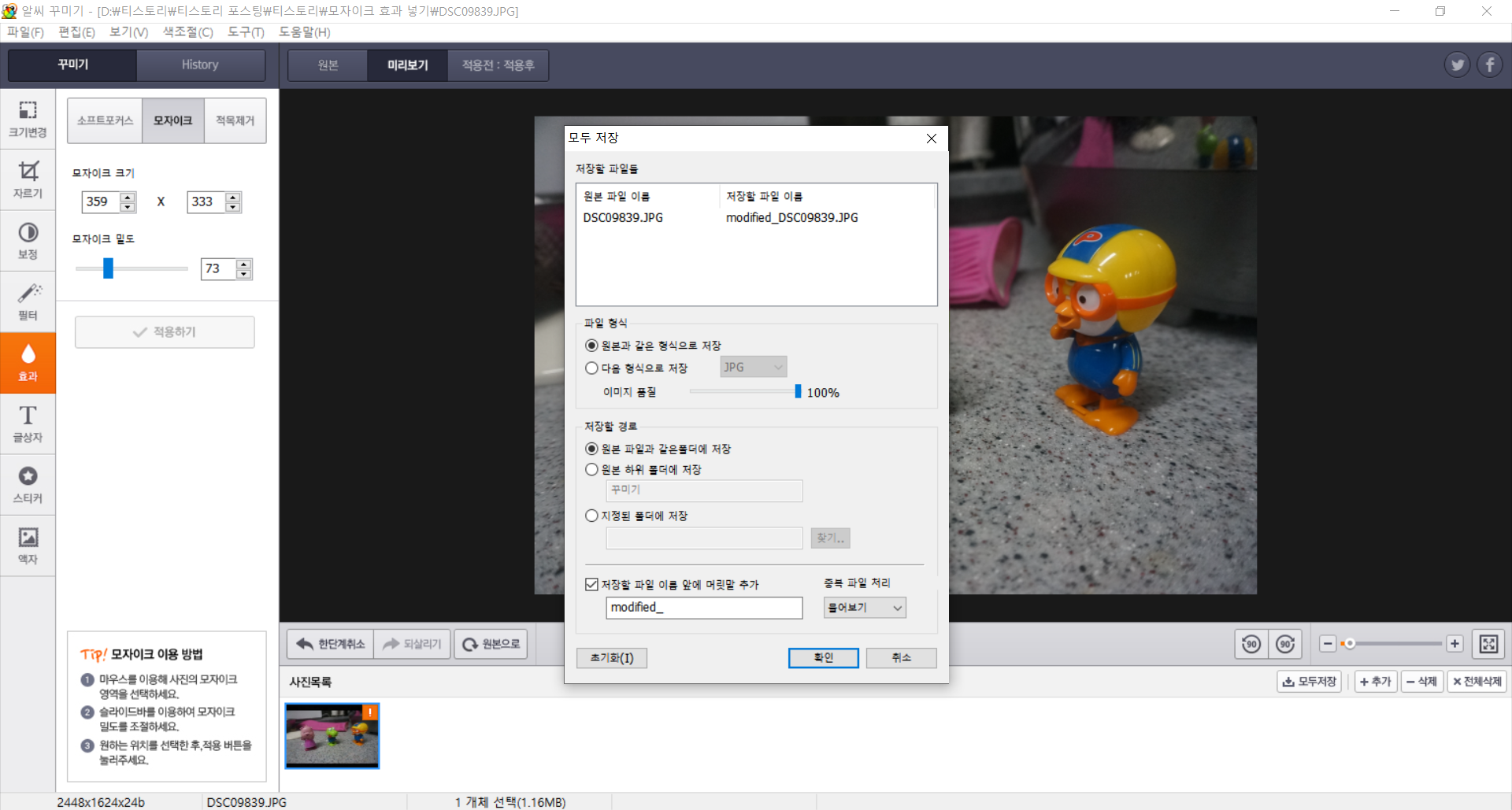Open the 색조절(C) menu

pyautogui.click(x=188, y=32)
